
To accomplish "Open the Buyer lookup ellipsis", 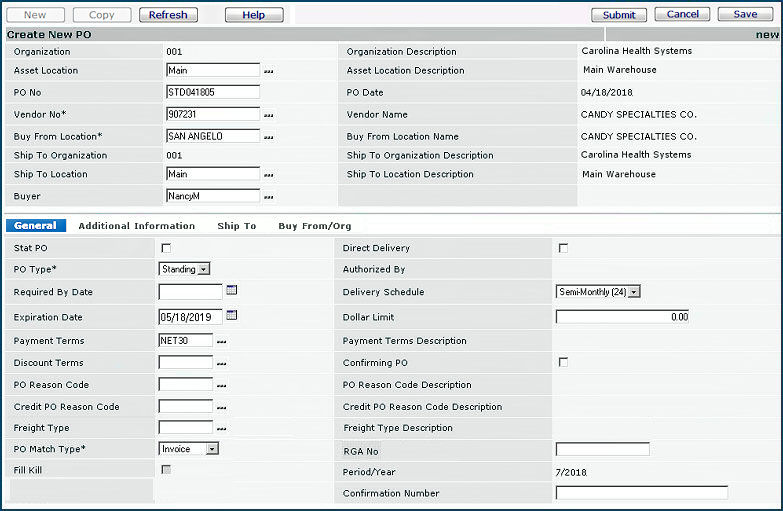I will tap(268, 197).
